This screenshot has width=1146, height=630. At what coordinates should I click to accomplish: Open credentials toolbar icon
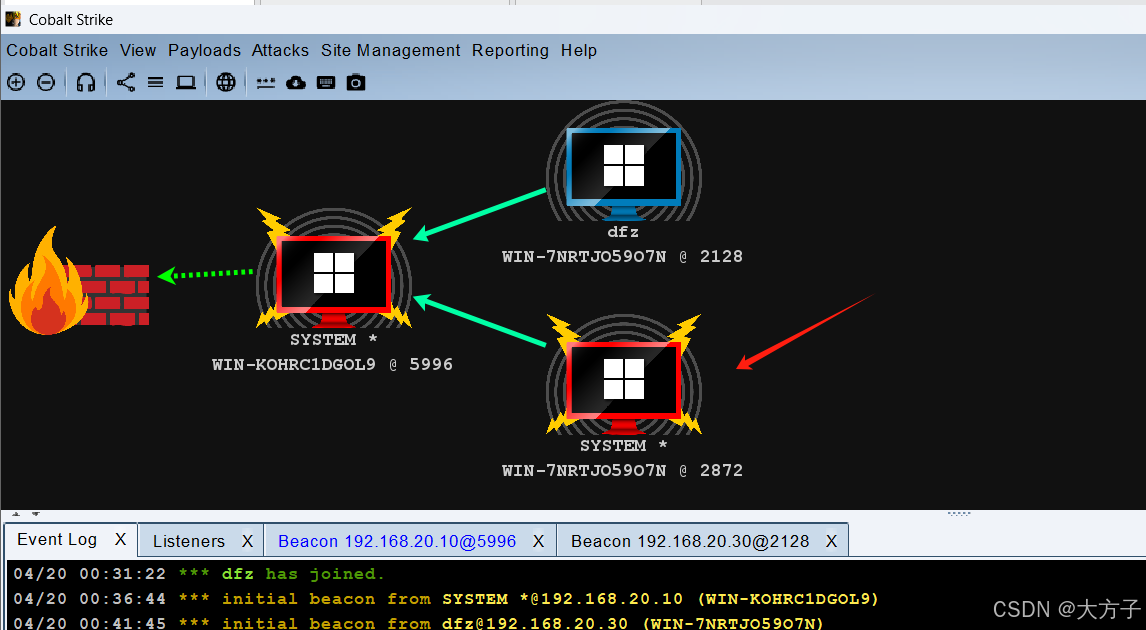click(266, 83)
